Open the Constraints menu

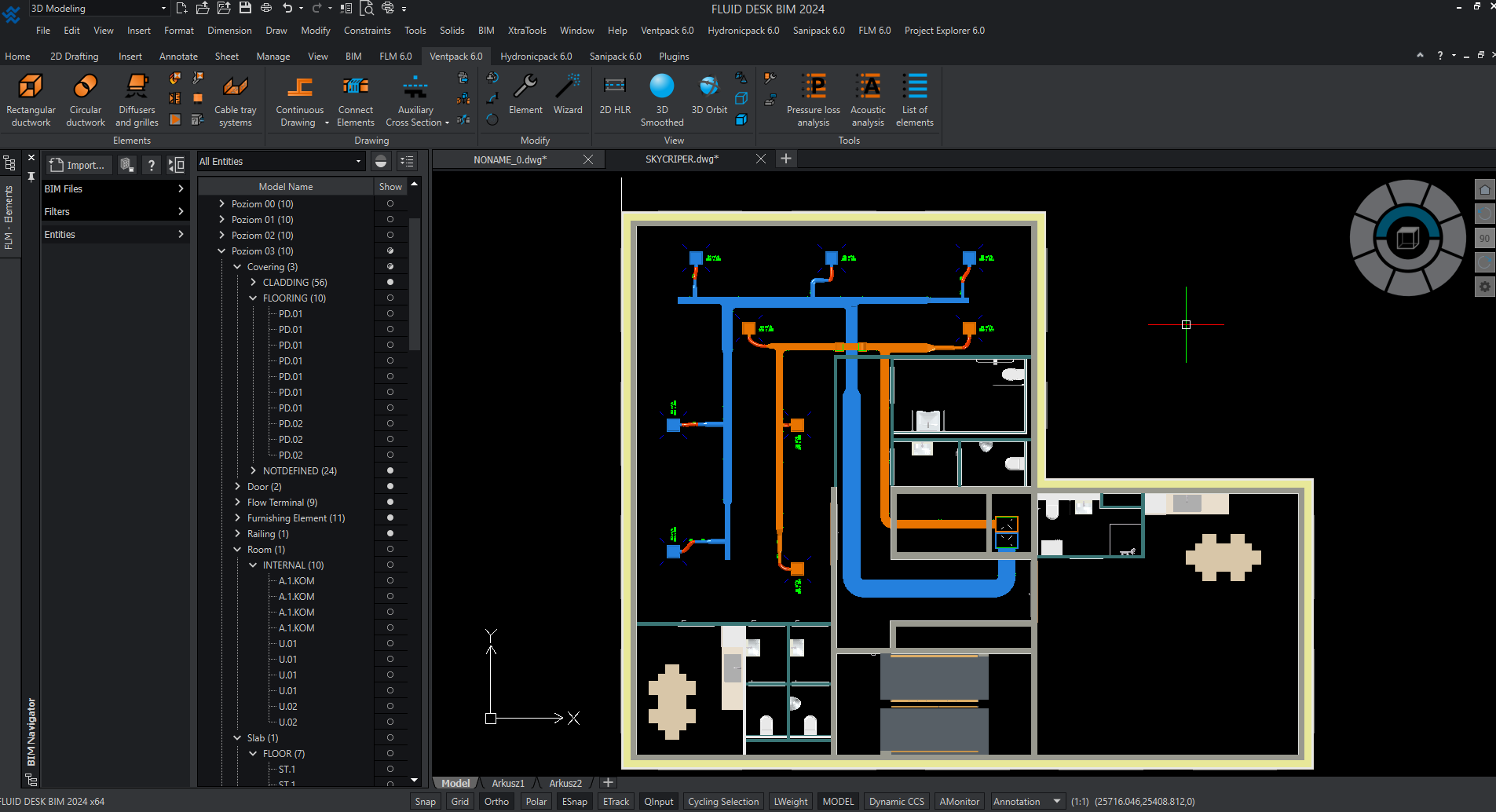[x=367, y=31]
